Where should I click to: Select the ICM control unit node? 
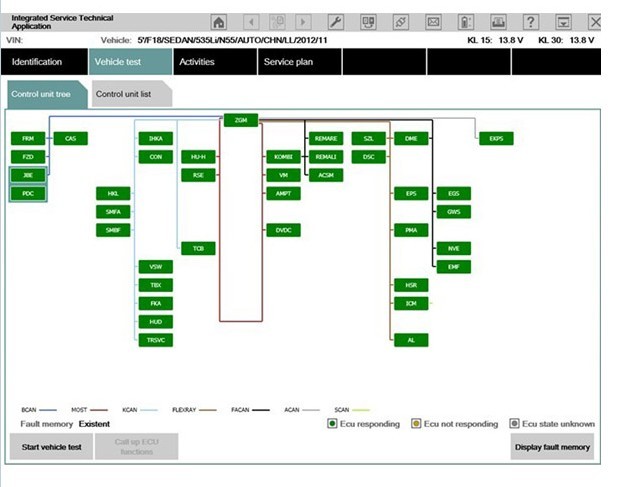[x=411, y=303]
